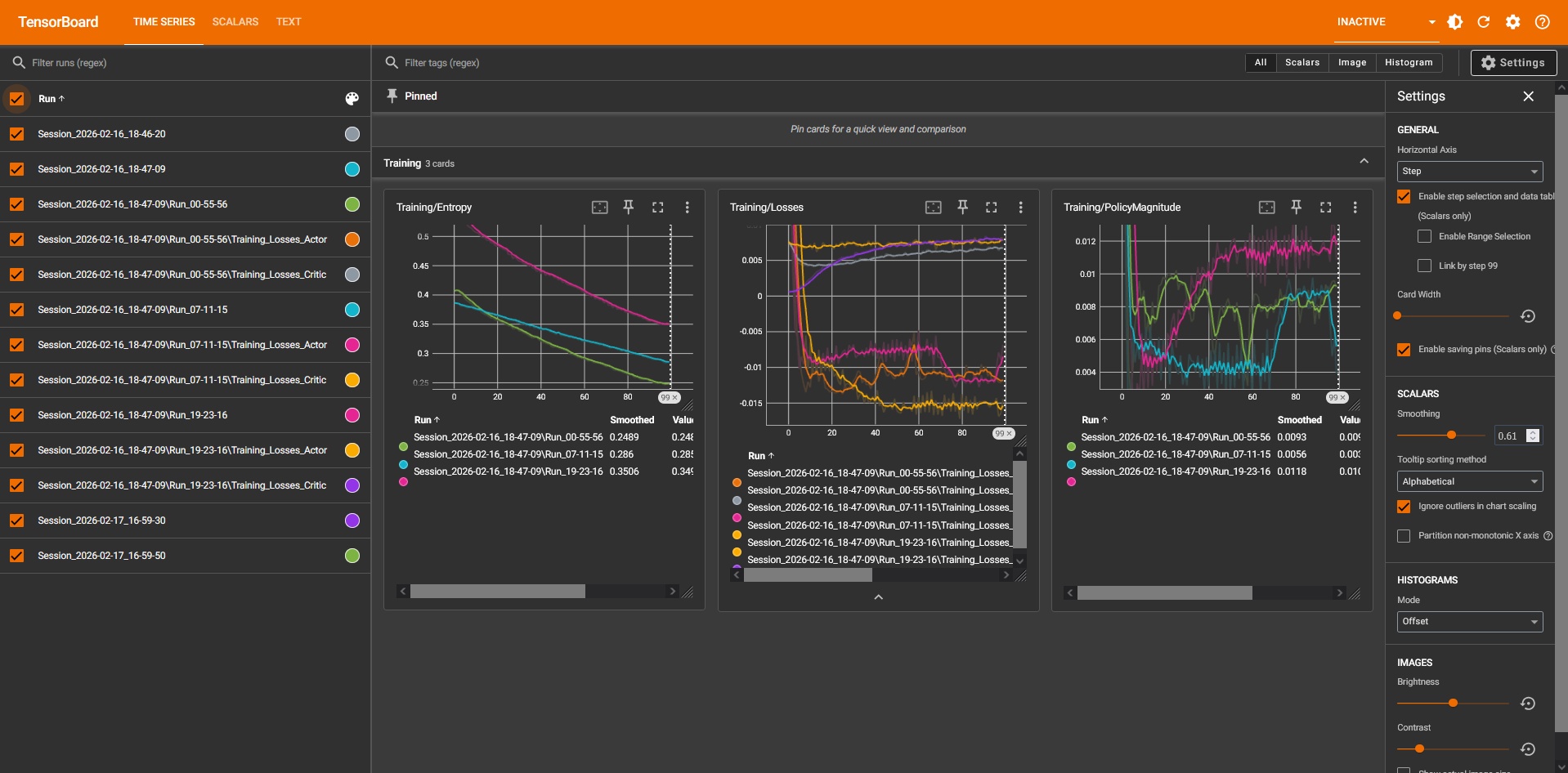The image size is (1568, 773).
Task: Toggle fullscreen on Training/Losses card
Action: click(x=991, y=208)
